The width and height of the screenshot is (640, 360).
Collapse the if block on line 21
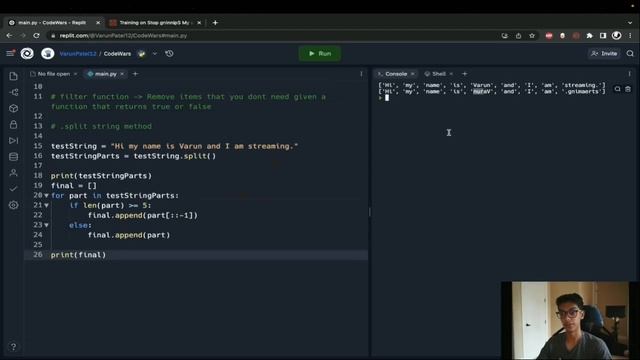point(47,205)
